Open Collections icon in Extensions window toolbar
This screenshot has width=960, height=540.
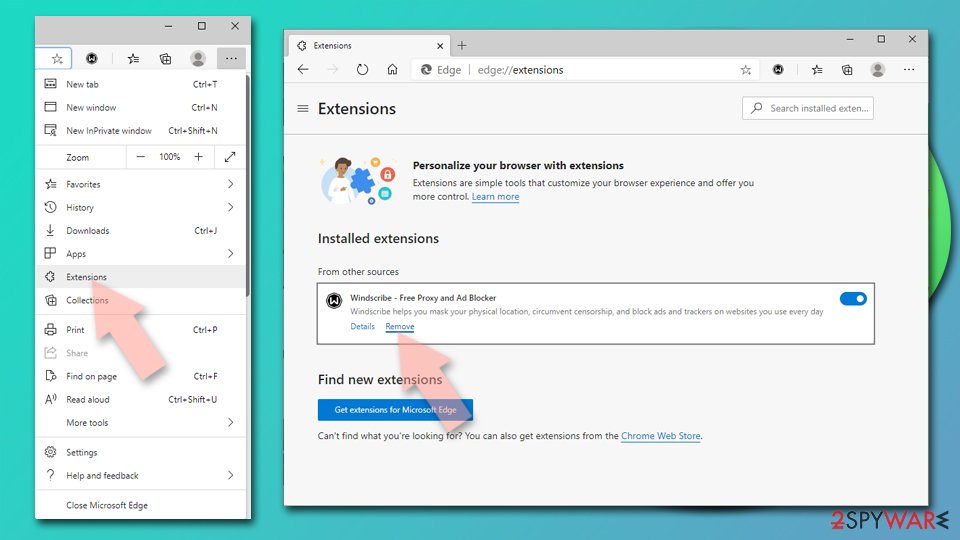(847, 70)
